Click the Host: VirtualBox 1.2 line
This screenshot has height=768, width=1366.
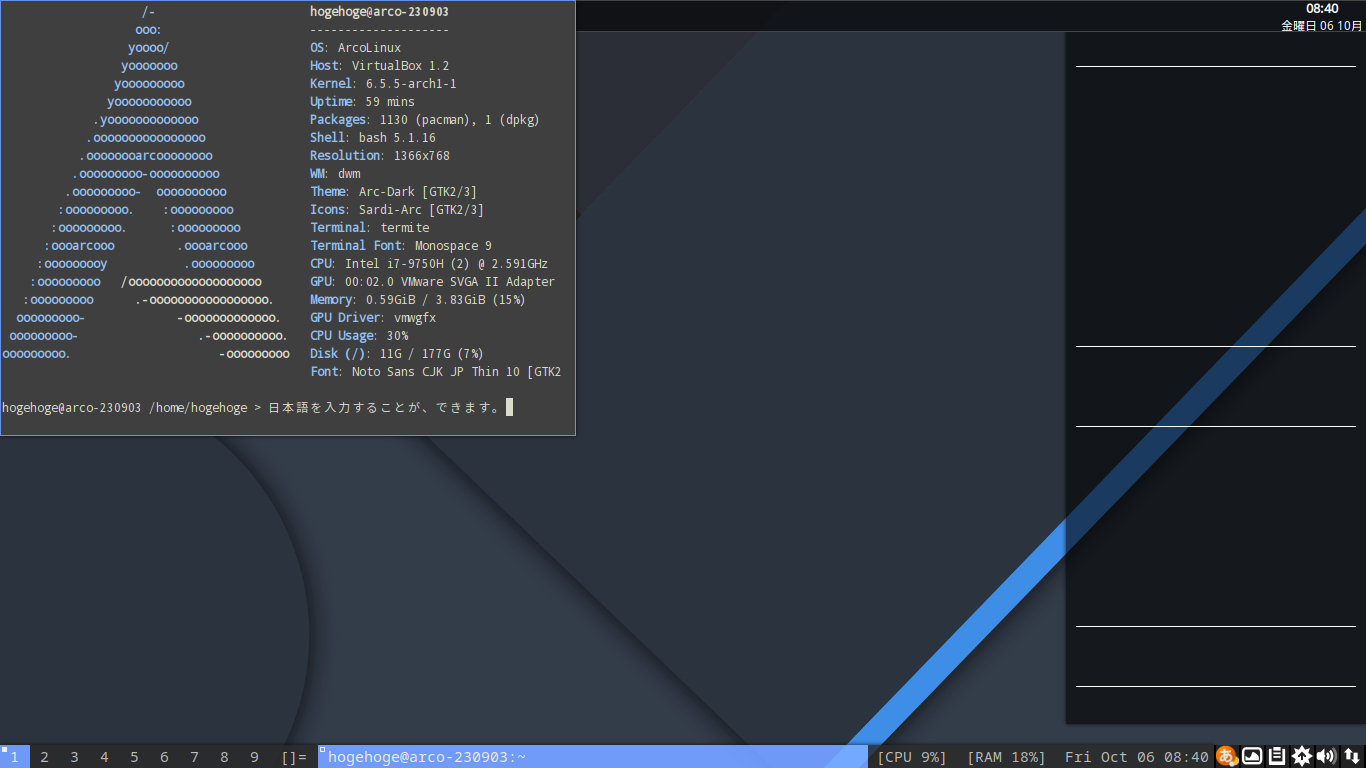[x=380, y=65]
